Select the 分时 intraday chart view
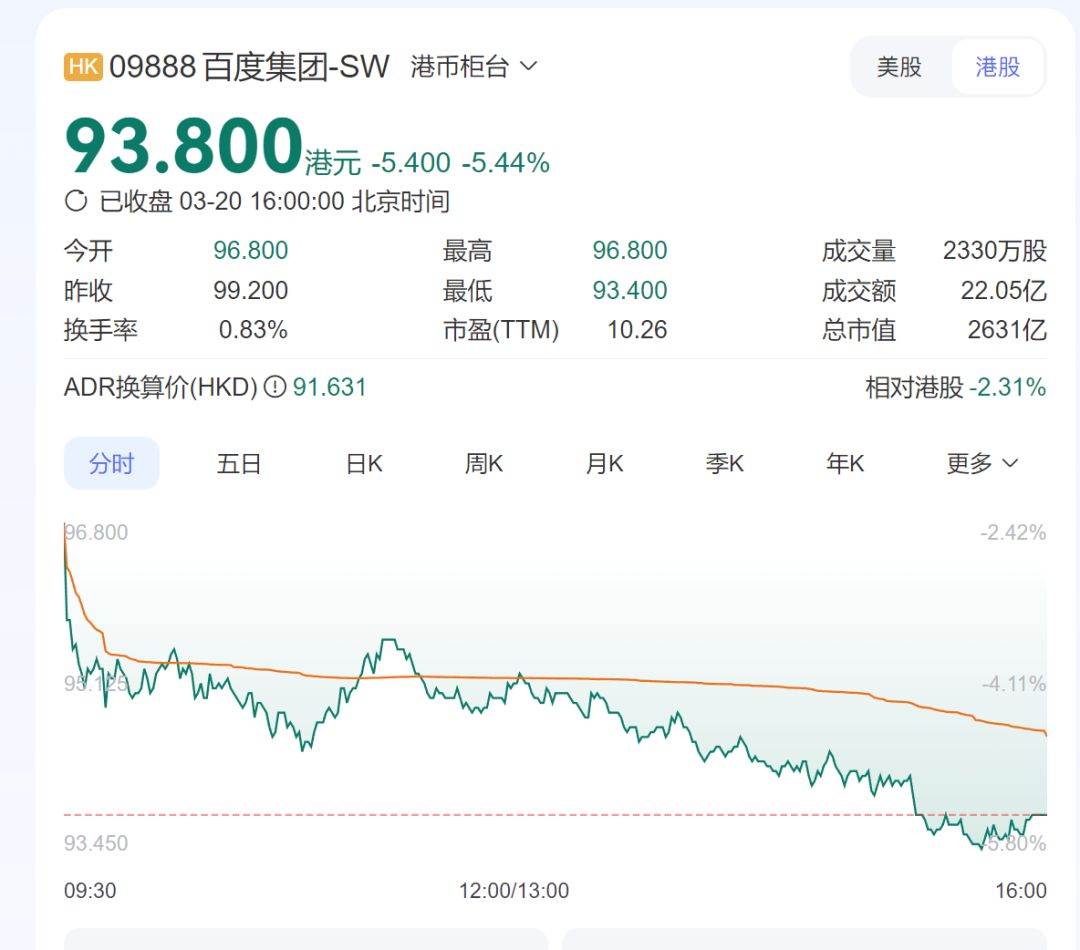Image resolution: width=1080 pixels, height=950 pixels. pyautogui.click(x=111, y=463)
